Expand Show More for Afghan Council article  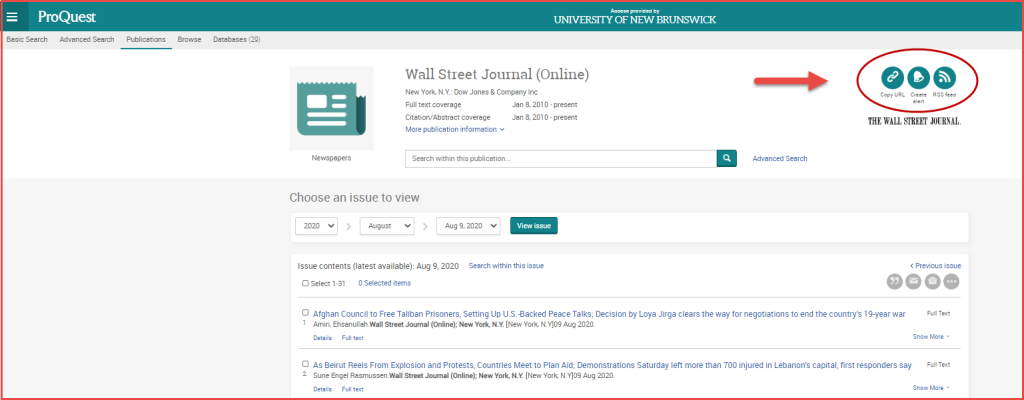pos(931,337)
